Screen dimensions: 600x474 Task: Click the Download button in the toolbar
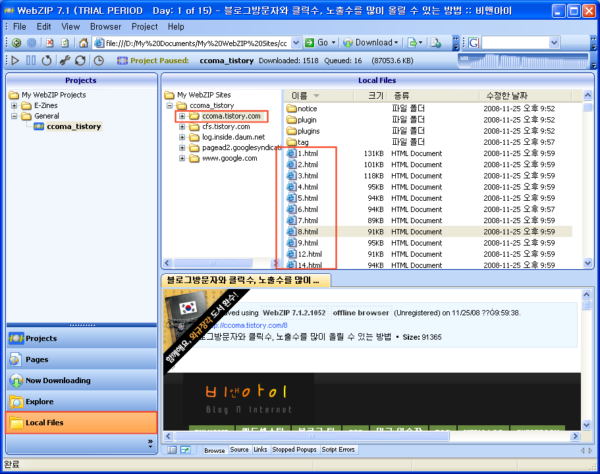coord(368,42)
